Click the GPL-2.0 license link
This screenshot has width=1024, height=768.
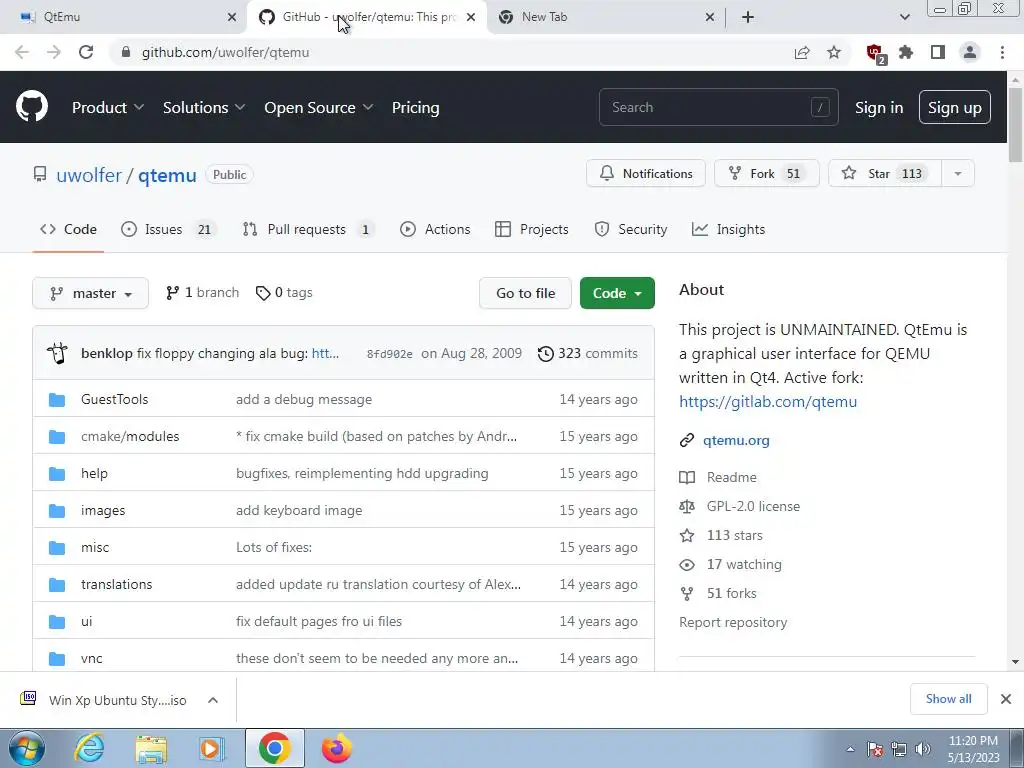tap(753, 506)
